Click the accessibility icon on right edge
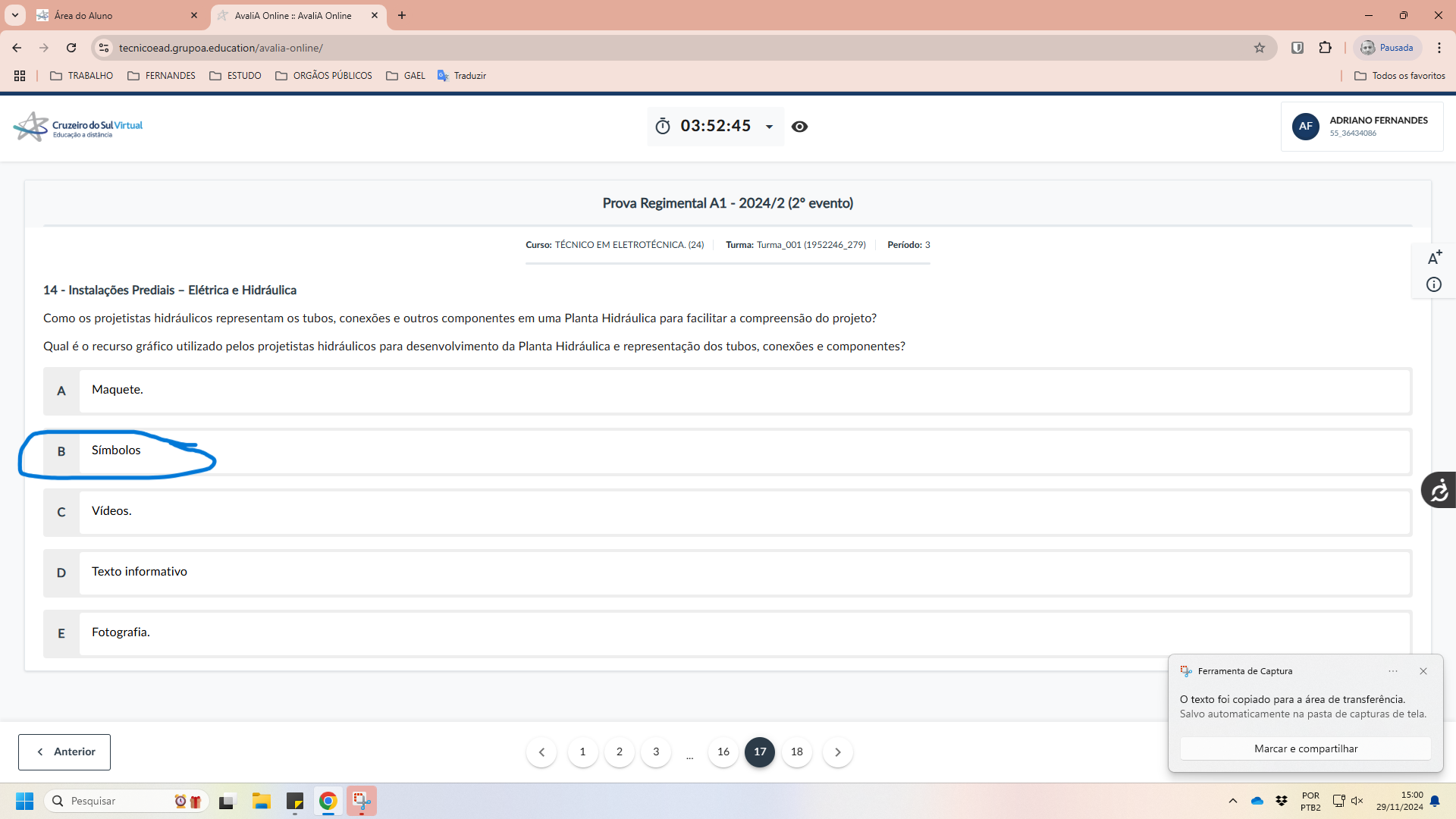The width and height of the screenshot is (1456, 819). pos(1439,491)
